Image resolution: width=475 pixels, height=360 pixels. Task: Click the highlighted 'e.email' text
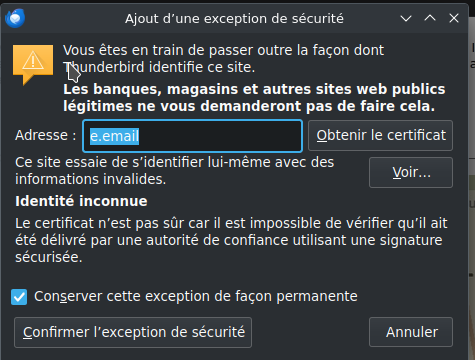(114, 136)
